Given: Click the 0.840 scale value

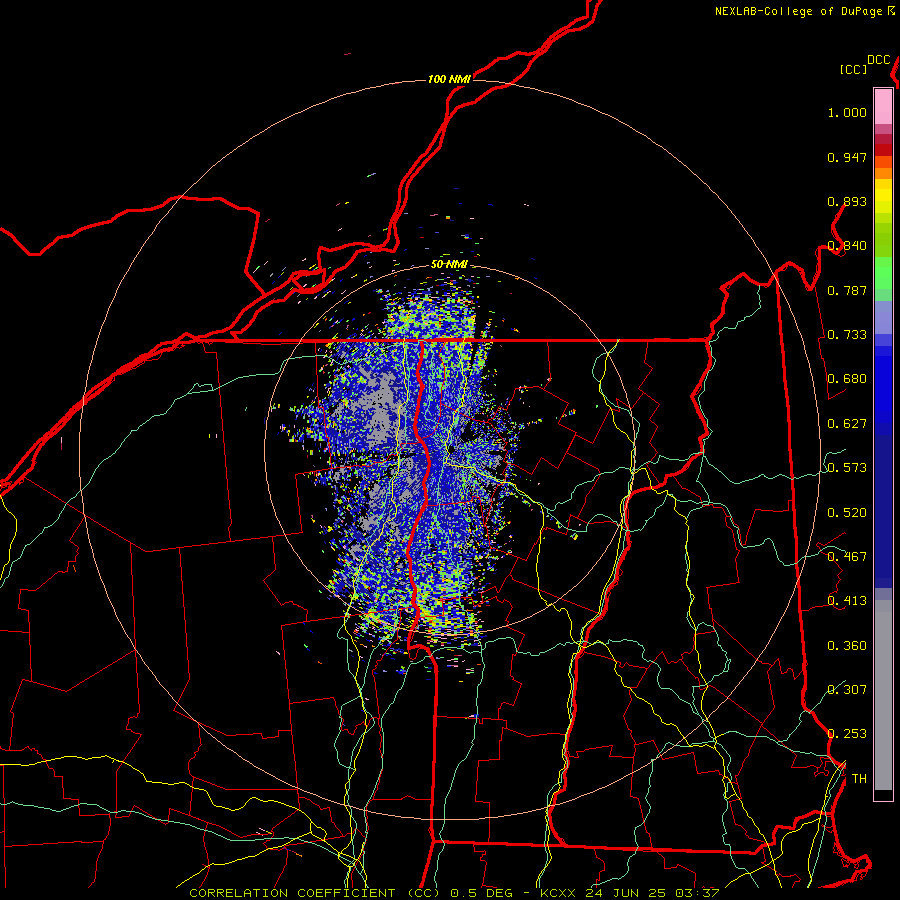Looking at the screenshot, I should (847, 246).
